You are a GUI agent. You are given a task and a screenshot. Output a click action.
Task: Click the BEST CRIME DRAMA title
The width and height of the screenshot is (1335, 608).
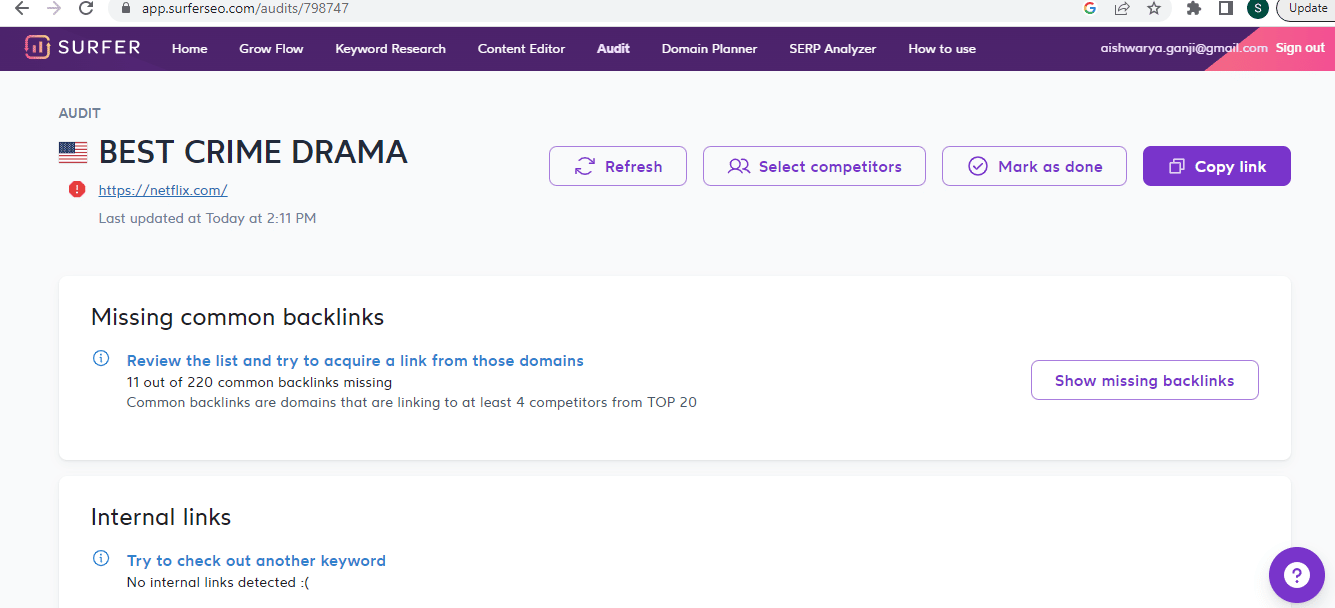pyautogui.click(x=253, y=152)
